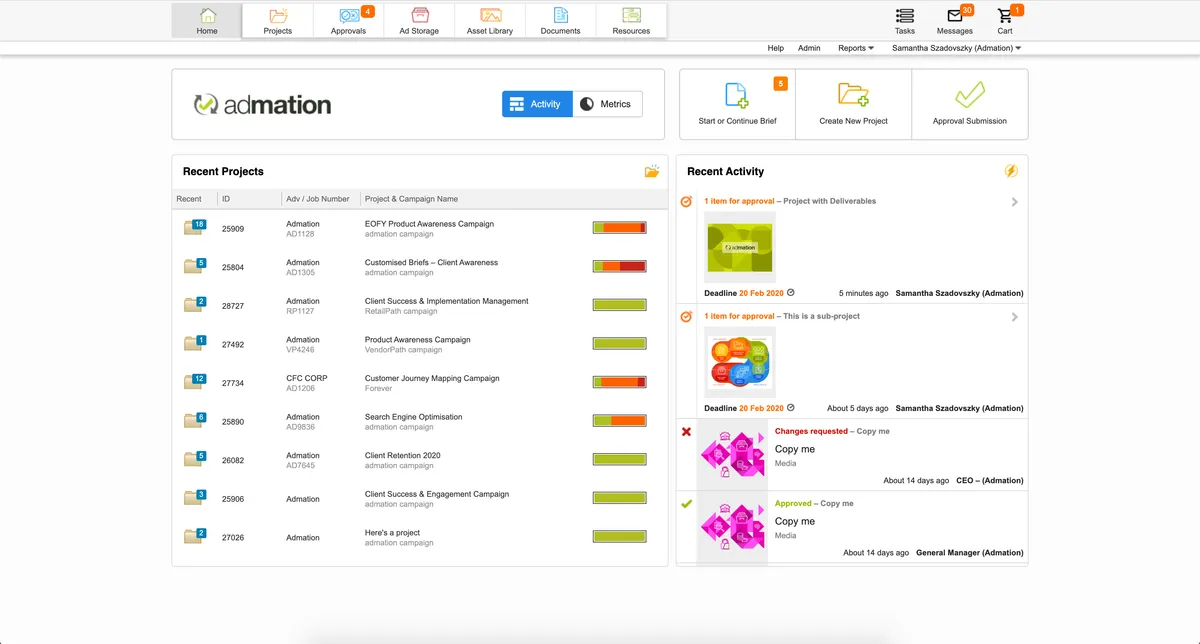1200x644 pixels.
Task: Click the approval clock icon for Project with Deliverables
Action: tap(686, 201)
